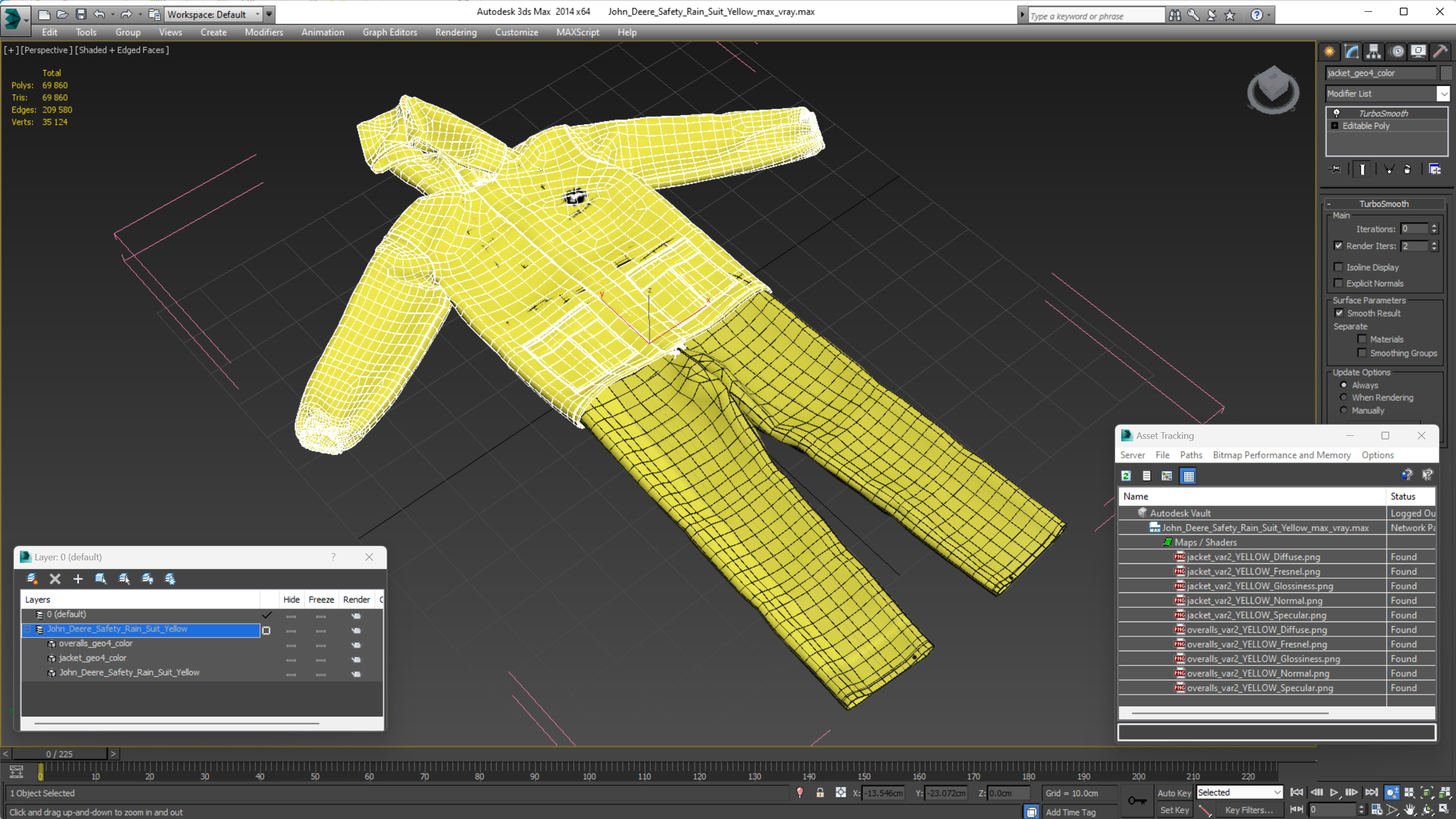
Task: Click Add Time Tag
Action: (x=1070, y=812)
